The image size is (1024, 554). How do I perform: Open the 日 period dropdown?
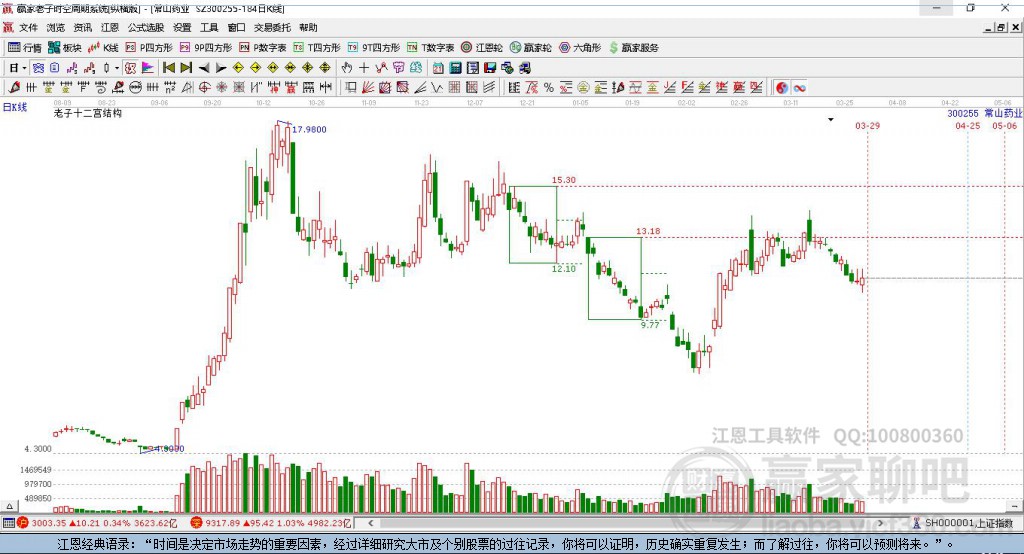click(x=18, y=68)
